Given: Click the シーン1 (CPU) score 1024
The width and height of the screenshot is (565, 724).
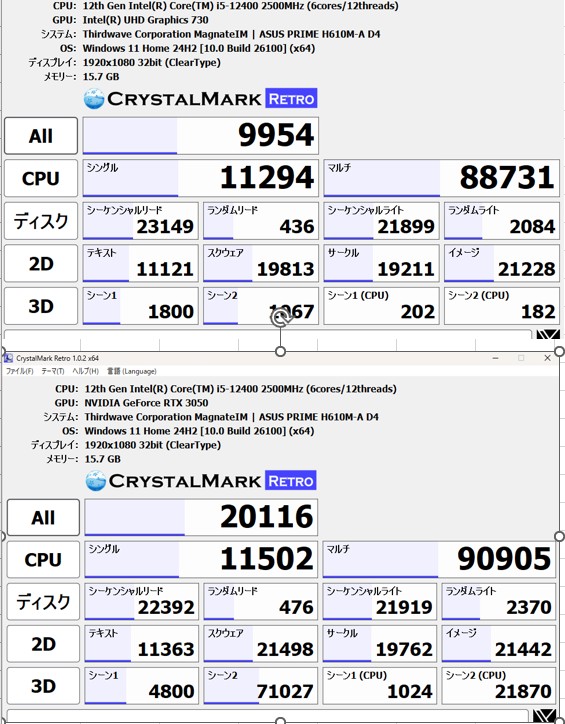Looking at the screenshot, I should (380, 686).
